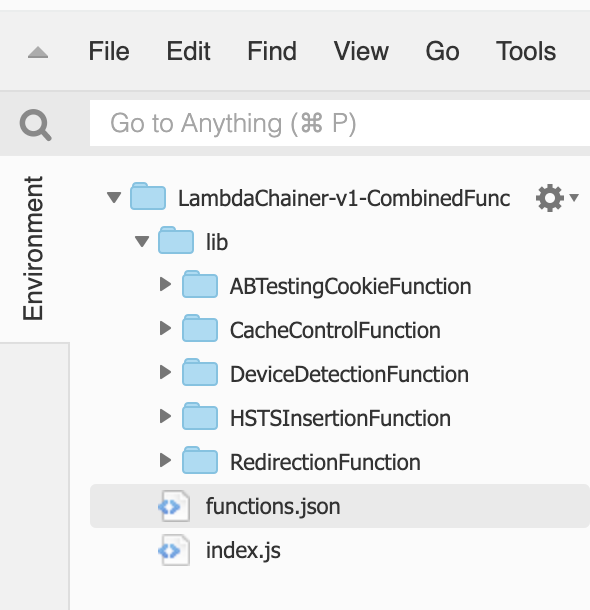
Task: Collapse the lib folder tree arrow
Action: click(x=142, y=241)
